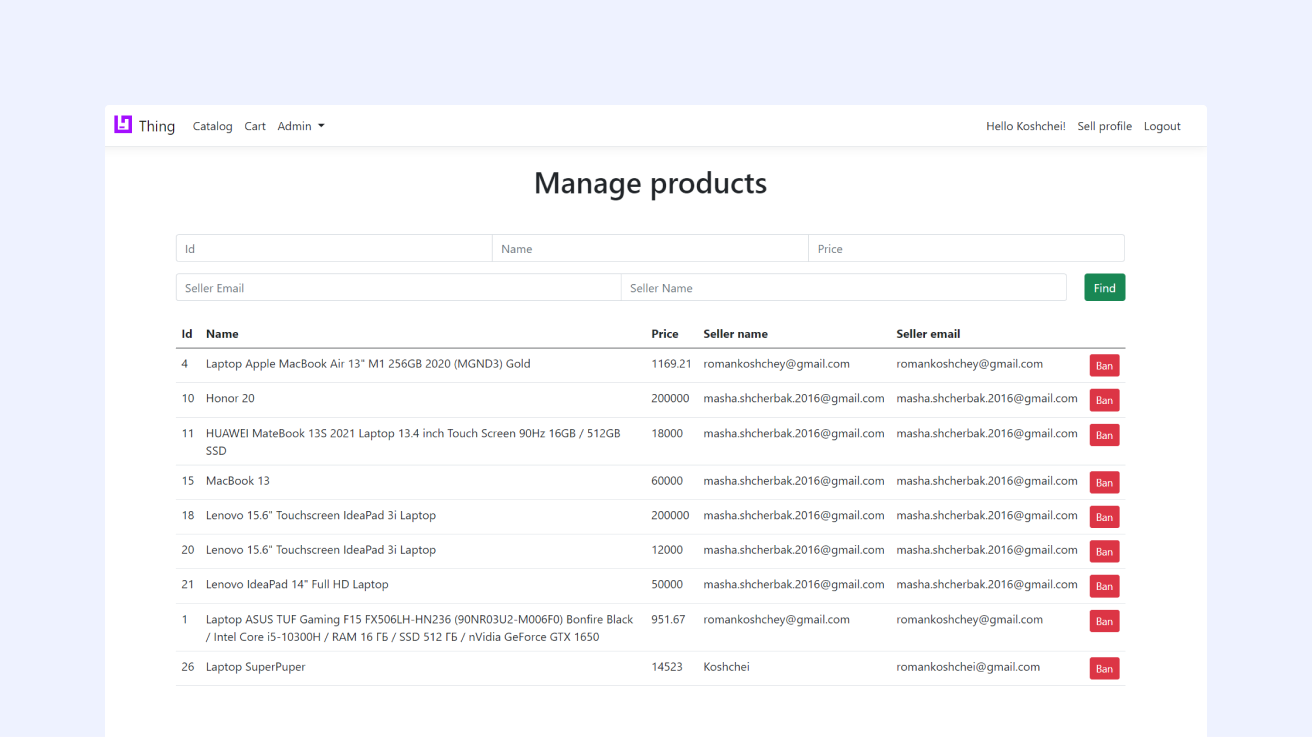Click the purple Thing logo icon
The width and height of the screenshot is (1312, 737).
click(123, 125)
